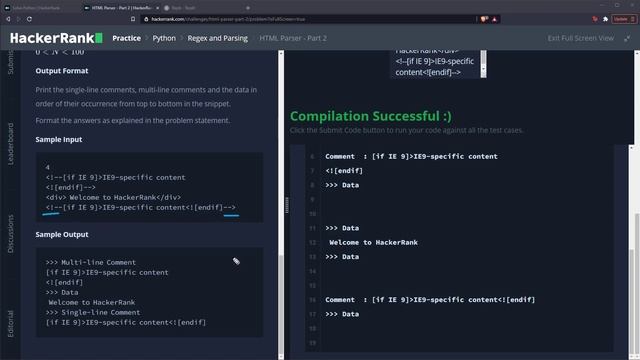The height and width of the screenshot is (360, 640).
Task: Click the 'Format the answers as explained' sentence
Action: click(x=133, y=121)
